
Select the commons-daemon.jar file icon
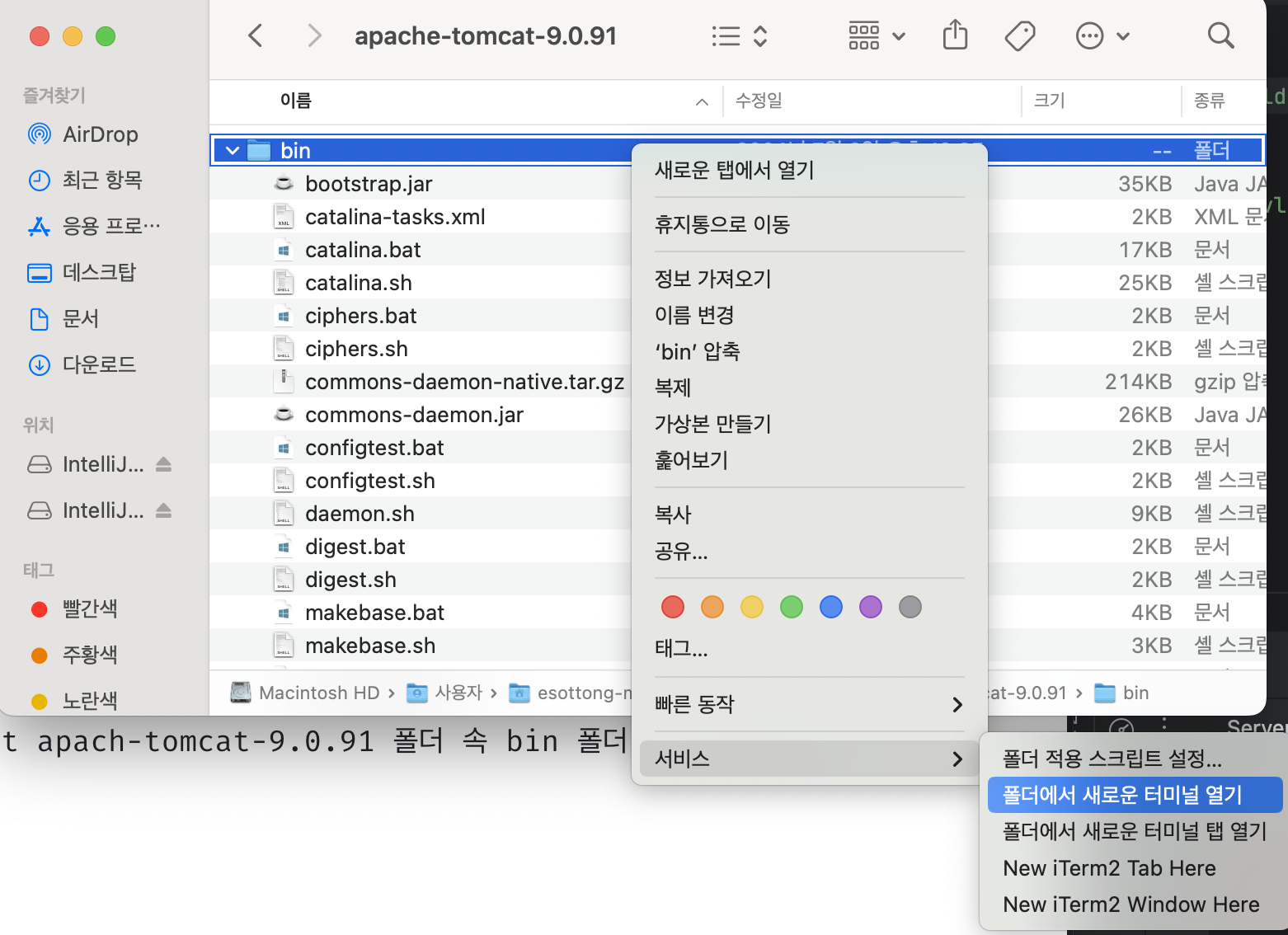(x=284, y=414)
